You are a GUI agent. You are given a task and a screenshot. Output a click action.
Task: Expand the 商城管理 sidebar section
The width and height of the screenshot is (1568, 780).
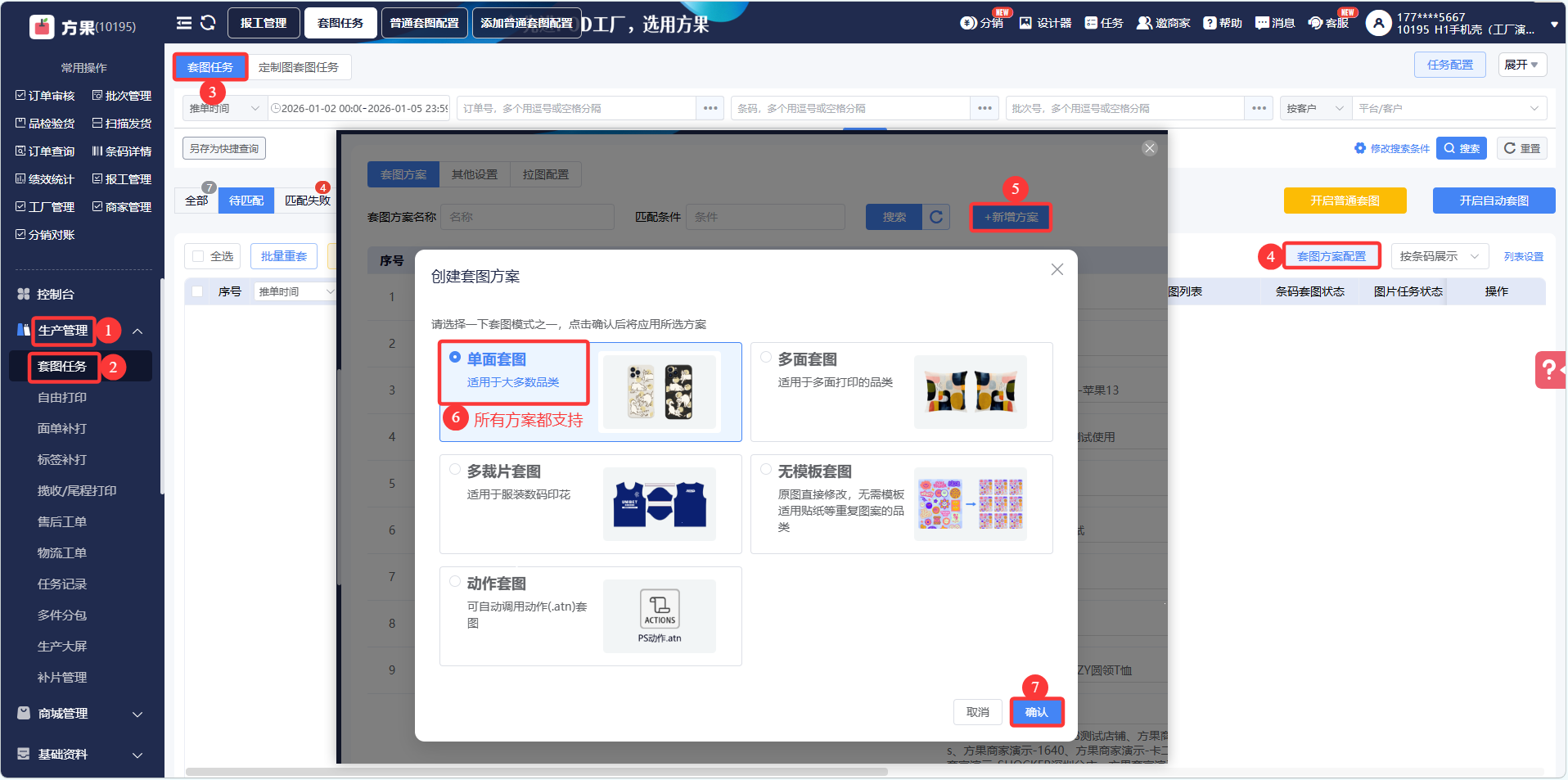coord(137,714)
